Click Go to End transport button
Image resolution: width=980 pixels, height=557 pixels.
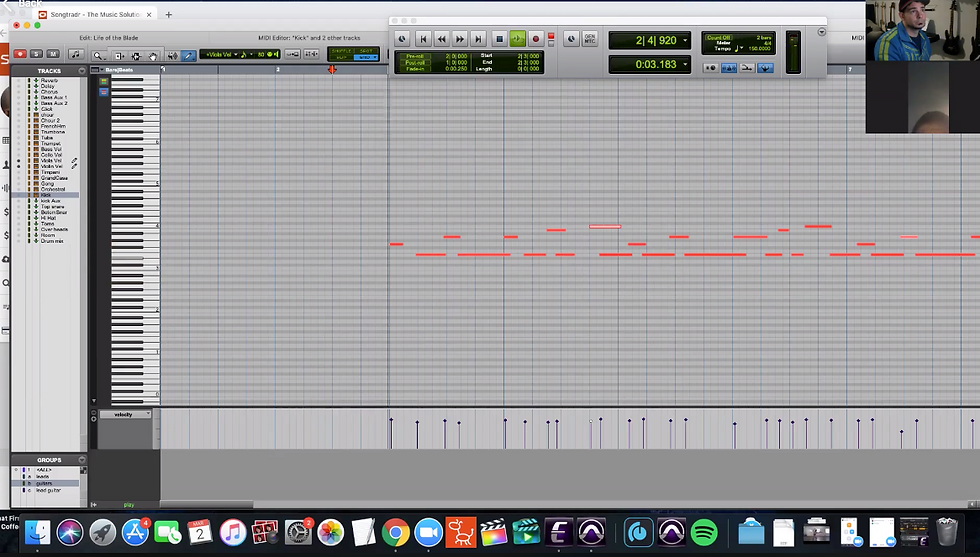tap(478, 39)
